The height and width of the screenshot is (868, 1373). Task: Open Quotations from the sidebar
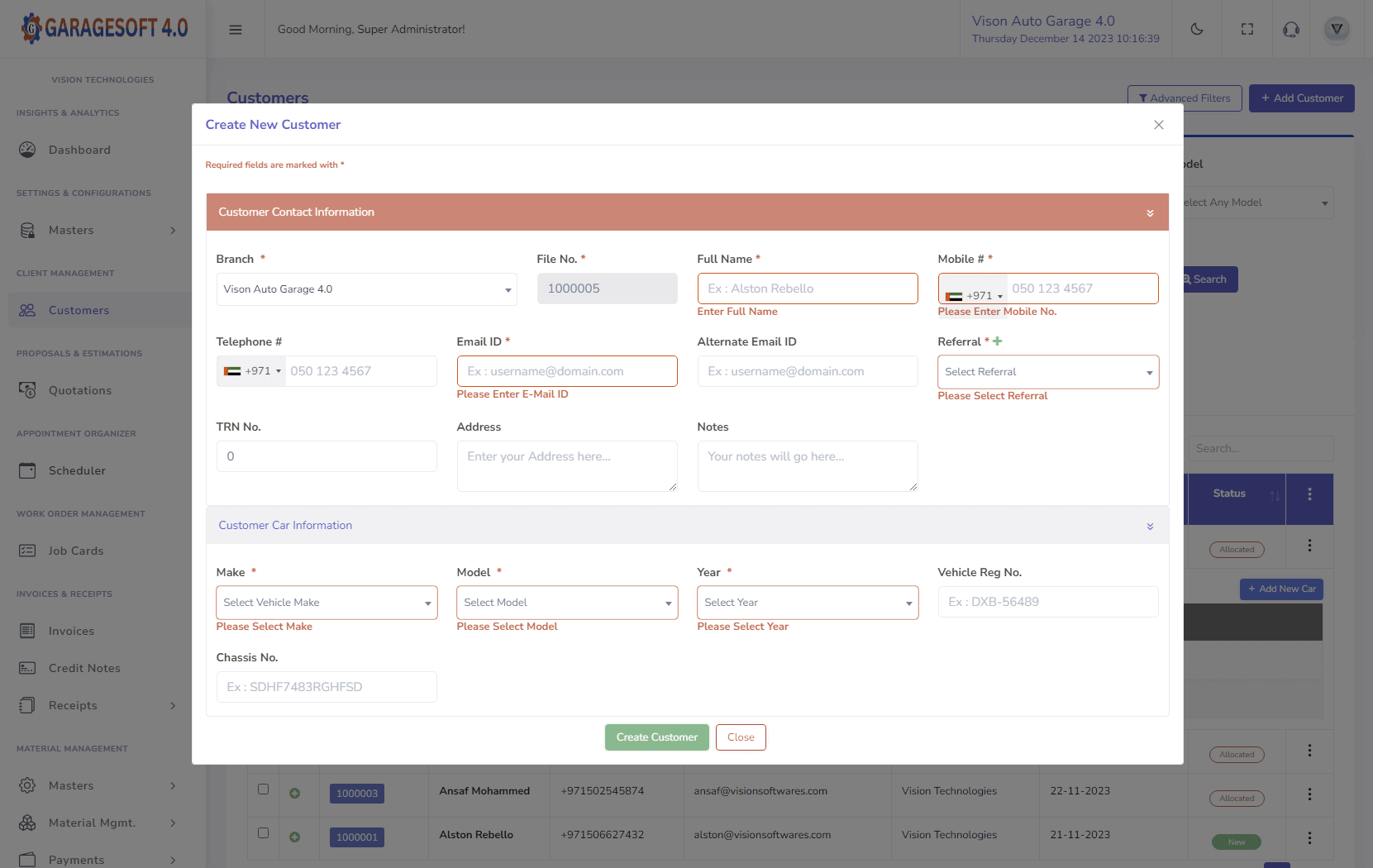click(x=79, y=390)
